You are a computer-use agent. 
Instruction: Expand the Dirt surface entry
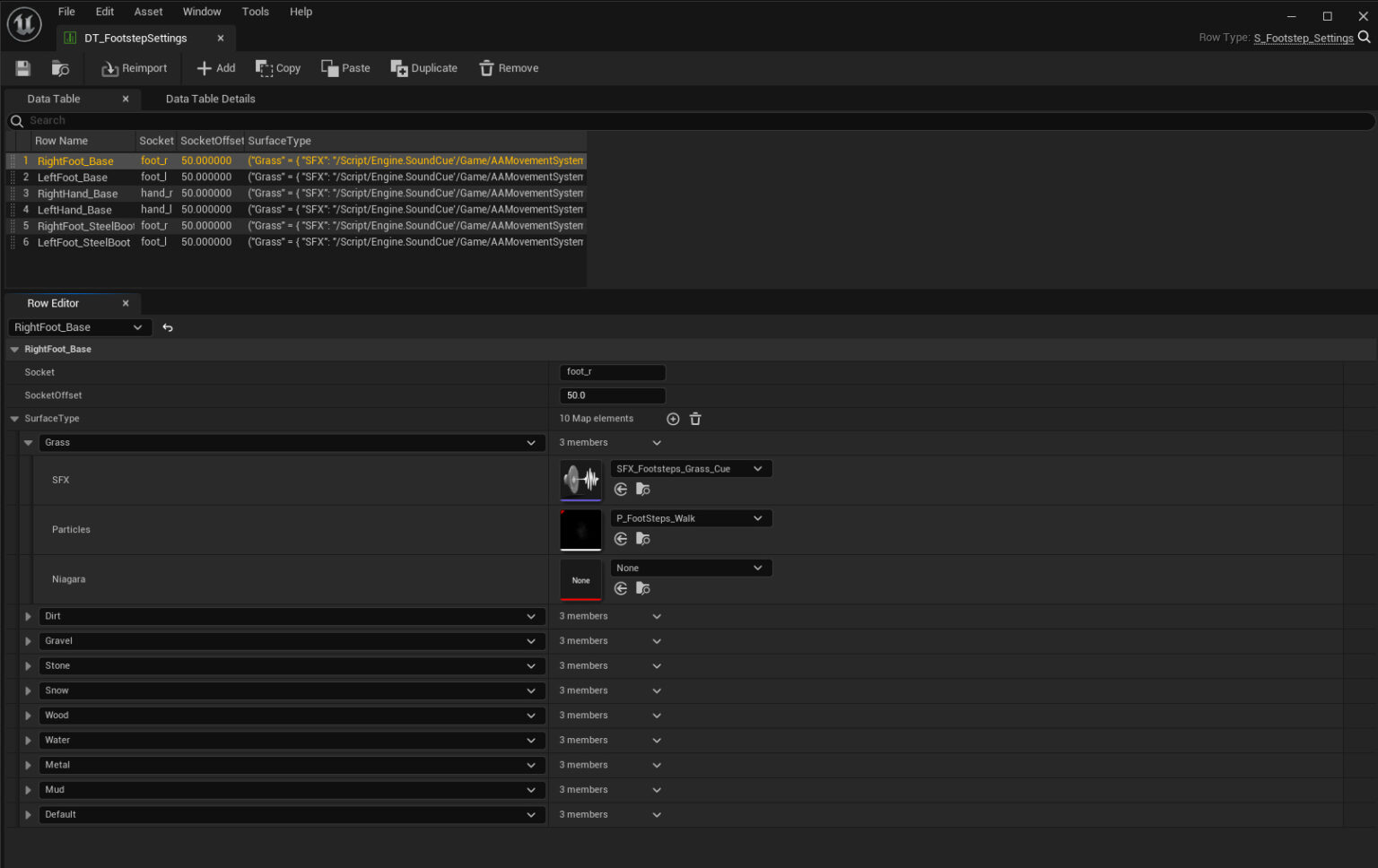(28, 617)
